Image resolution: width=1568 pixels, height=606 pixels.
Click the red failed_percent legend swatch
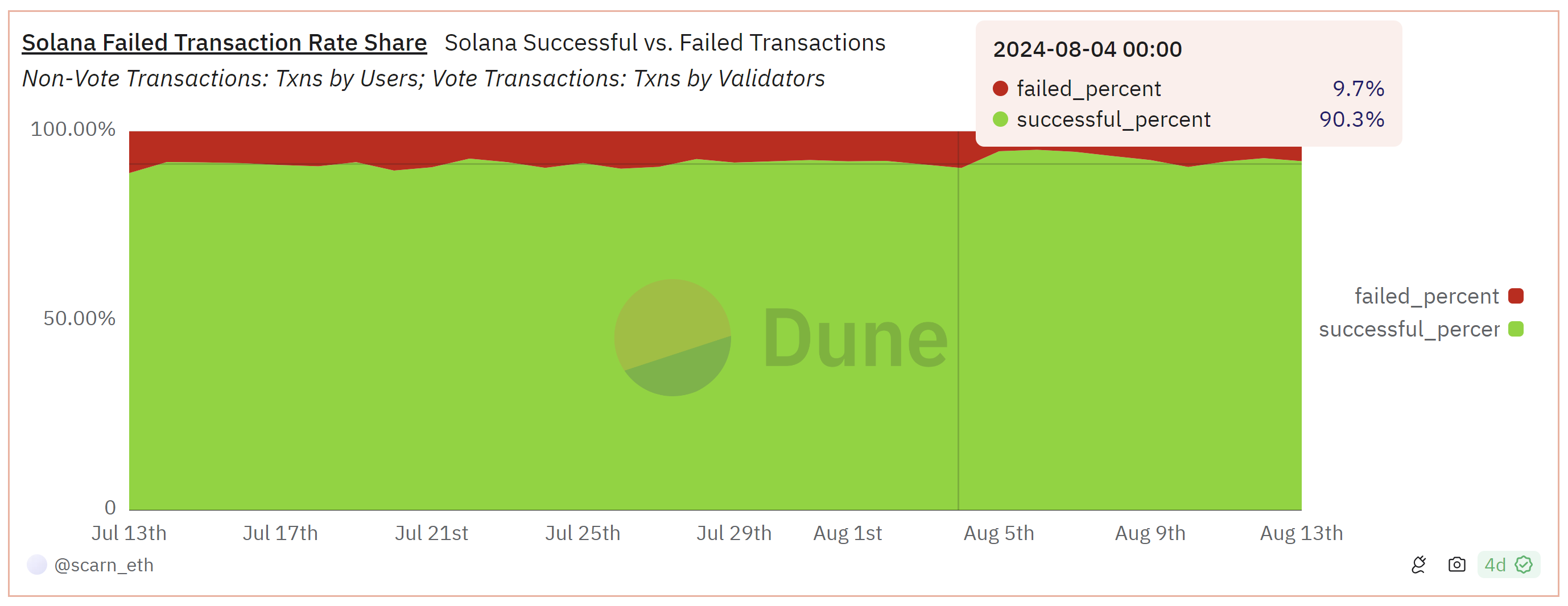click(1516, 296)
